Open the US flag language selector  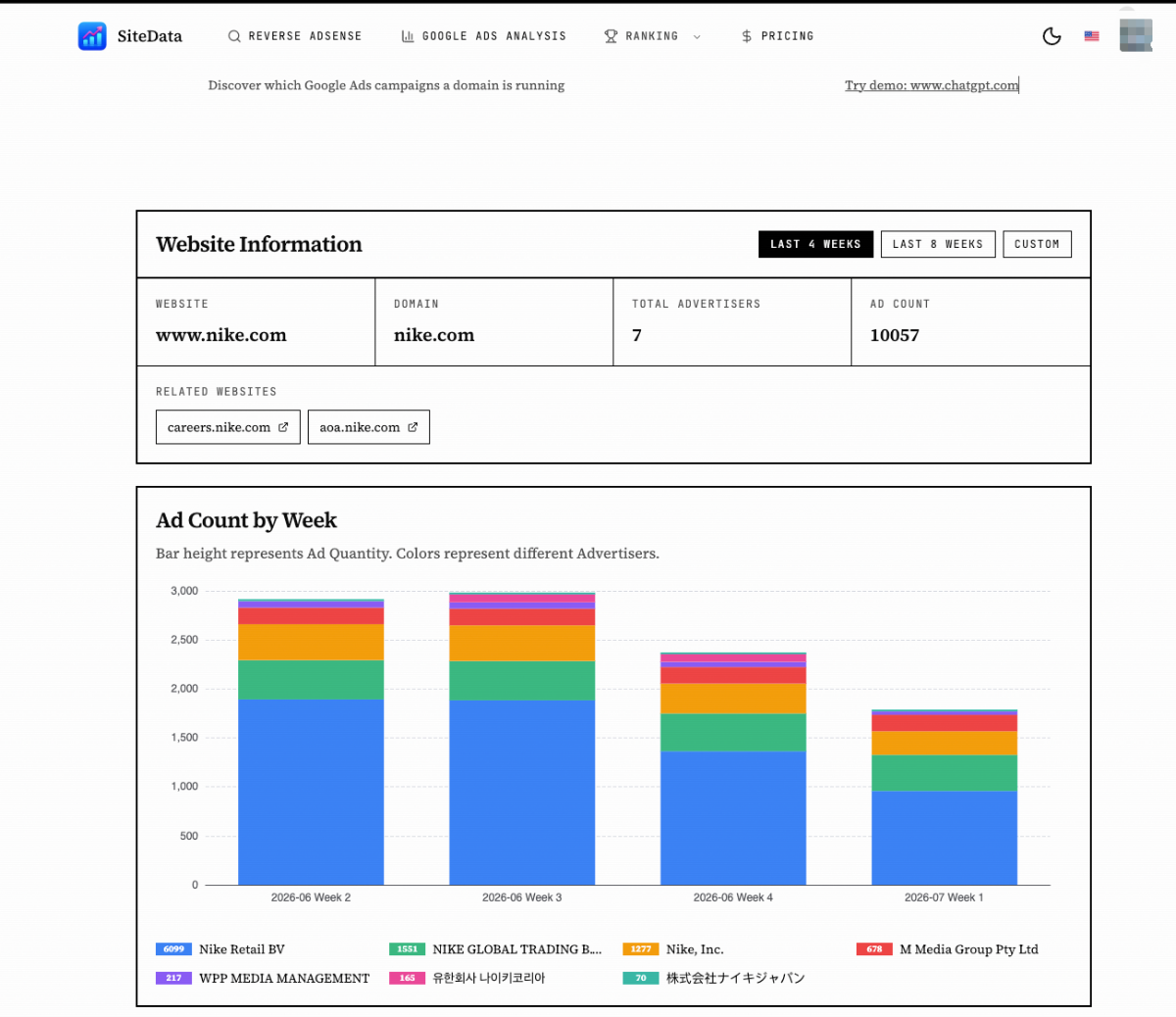click(x=1092, y=36)
